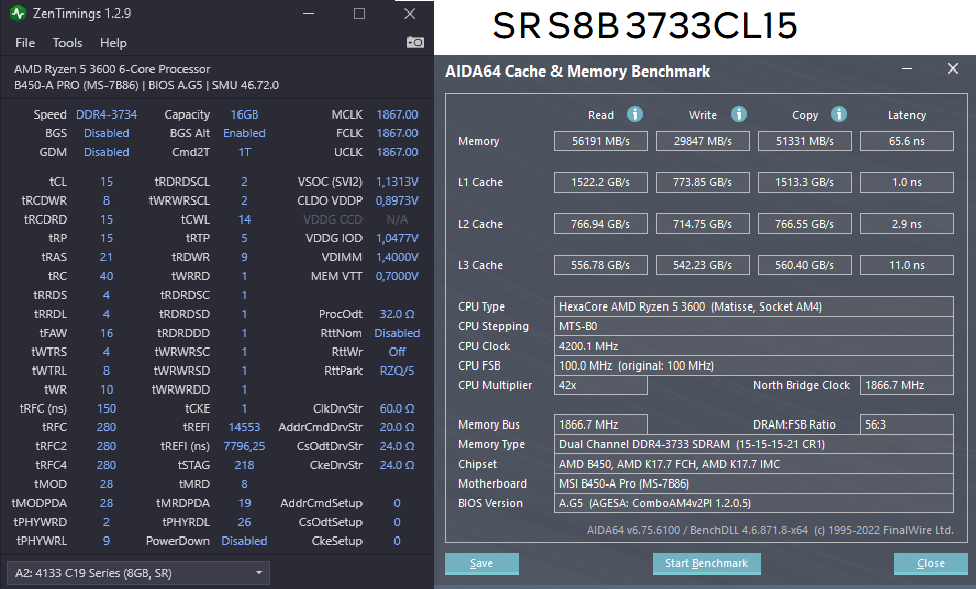Close the AIDA64 benchmark window with X
This screenshot has width=976, height=589.
pos(952,68)
